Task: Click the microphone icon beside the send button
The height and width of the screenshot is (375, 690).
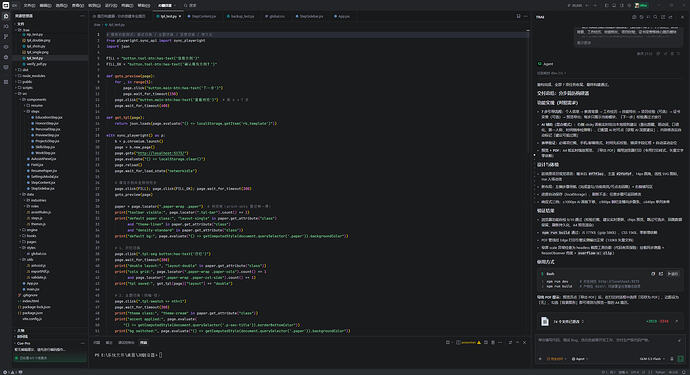Action: pos(672,359)
